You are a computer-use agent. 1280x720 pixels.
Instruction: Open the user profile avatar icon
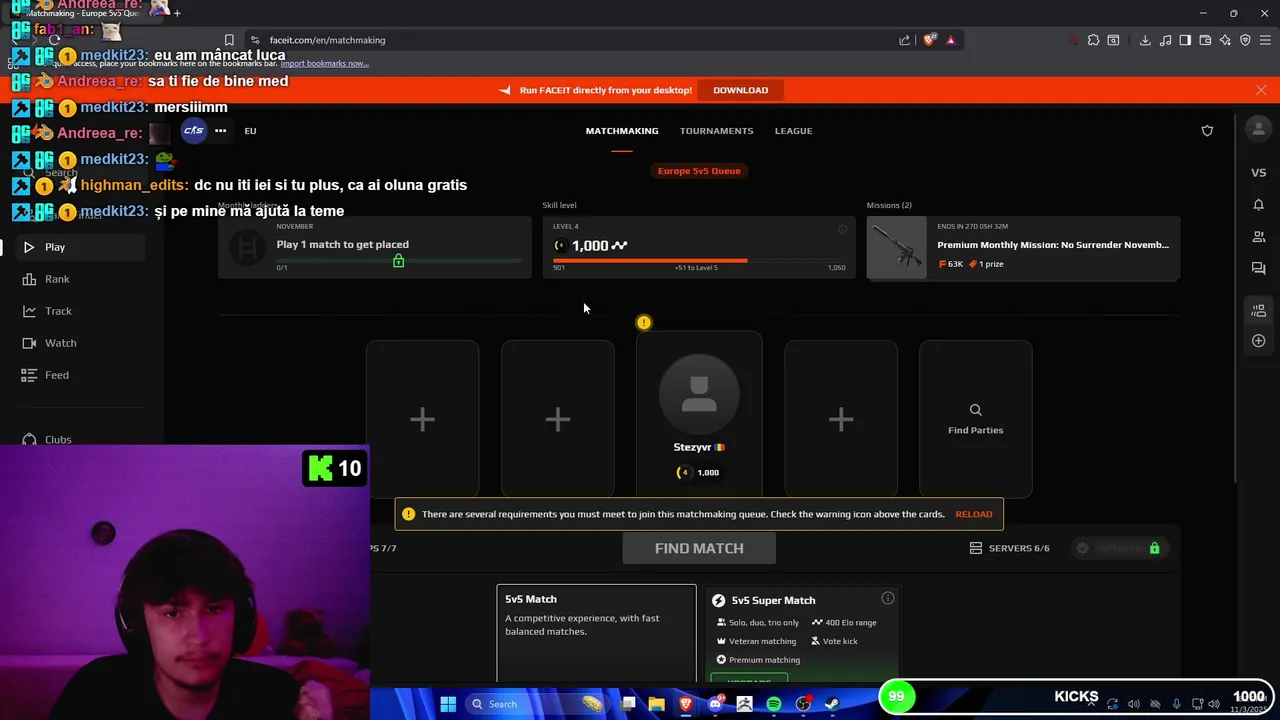(1258, 131)
